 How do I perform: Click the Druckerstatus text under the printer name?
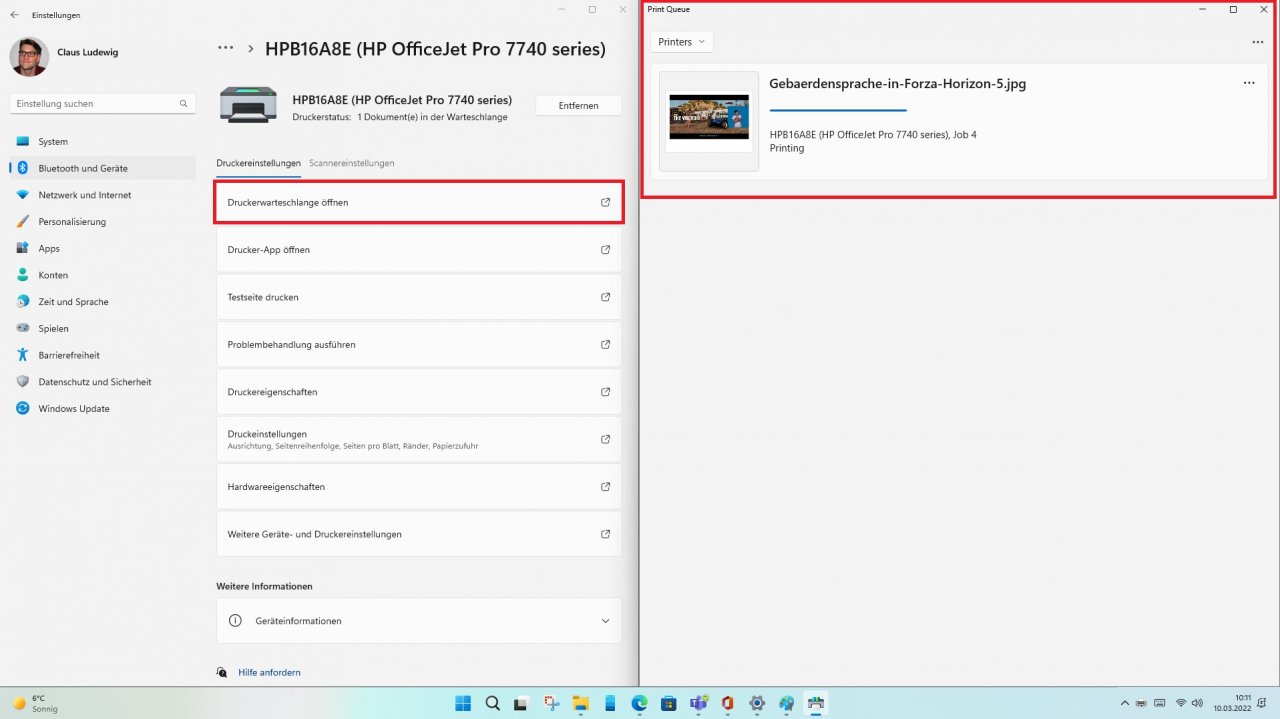(x=400, y=117)
